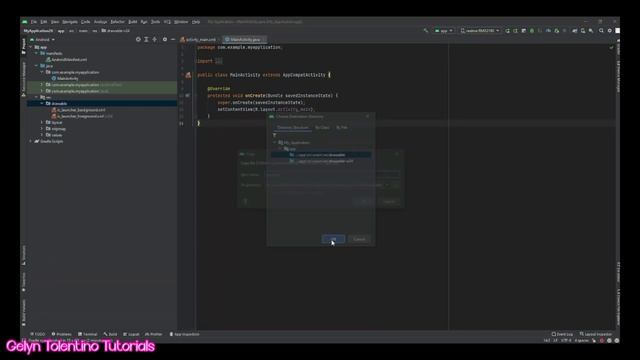This screenshot has width=640, height=360.
Task: Open the realme device selector dropdown
Action: pyautogui.click(x=480, y=31)
